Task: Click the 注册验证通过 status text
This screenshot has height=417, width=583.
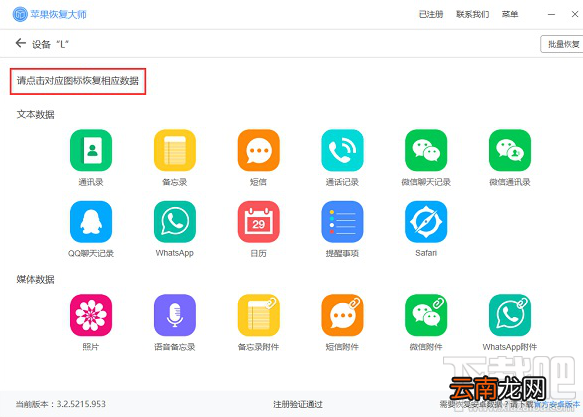Action: (x=298, y=404)
